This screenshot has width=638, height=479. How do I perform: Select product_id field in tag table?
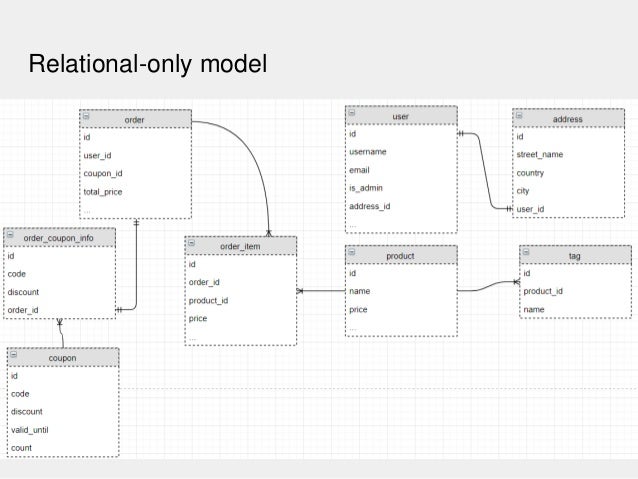pyautogui.click(x=575, y=291)
